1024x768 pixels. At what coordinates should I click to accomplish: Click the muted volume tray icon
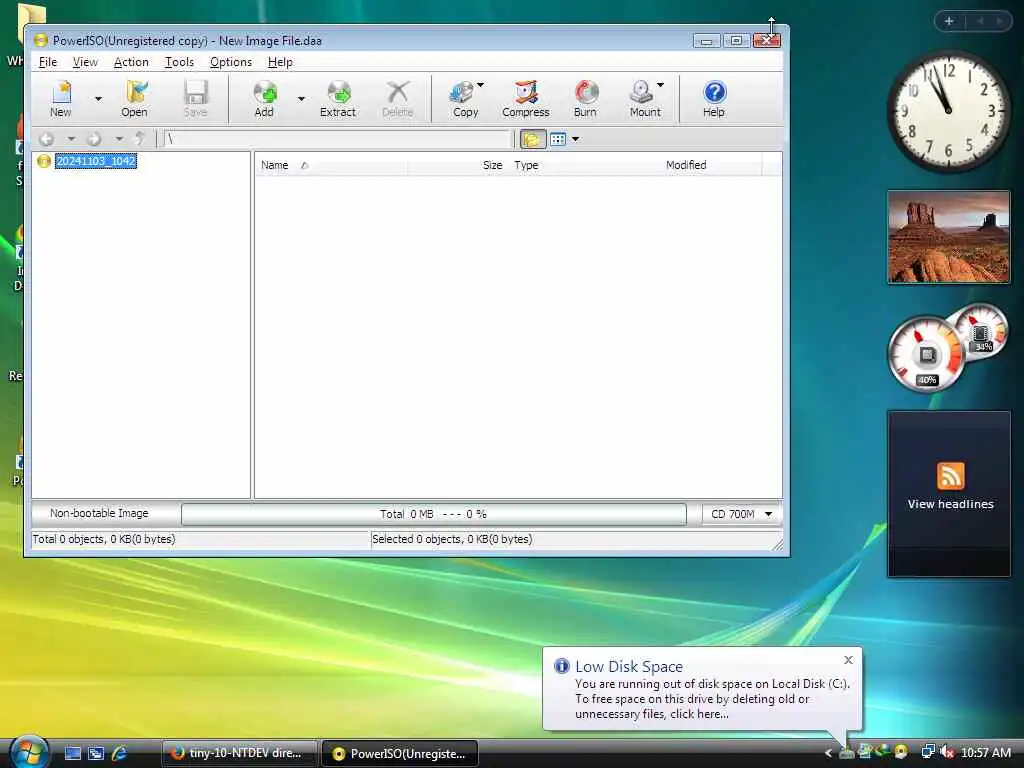pyautogui.click(x=947, y=752)
